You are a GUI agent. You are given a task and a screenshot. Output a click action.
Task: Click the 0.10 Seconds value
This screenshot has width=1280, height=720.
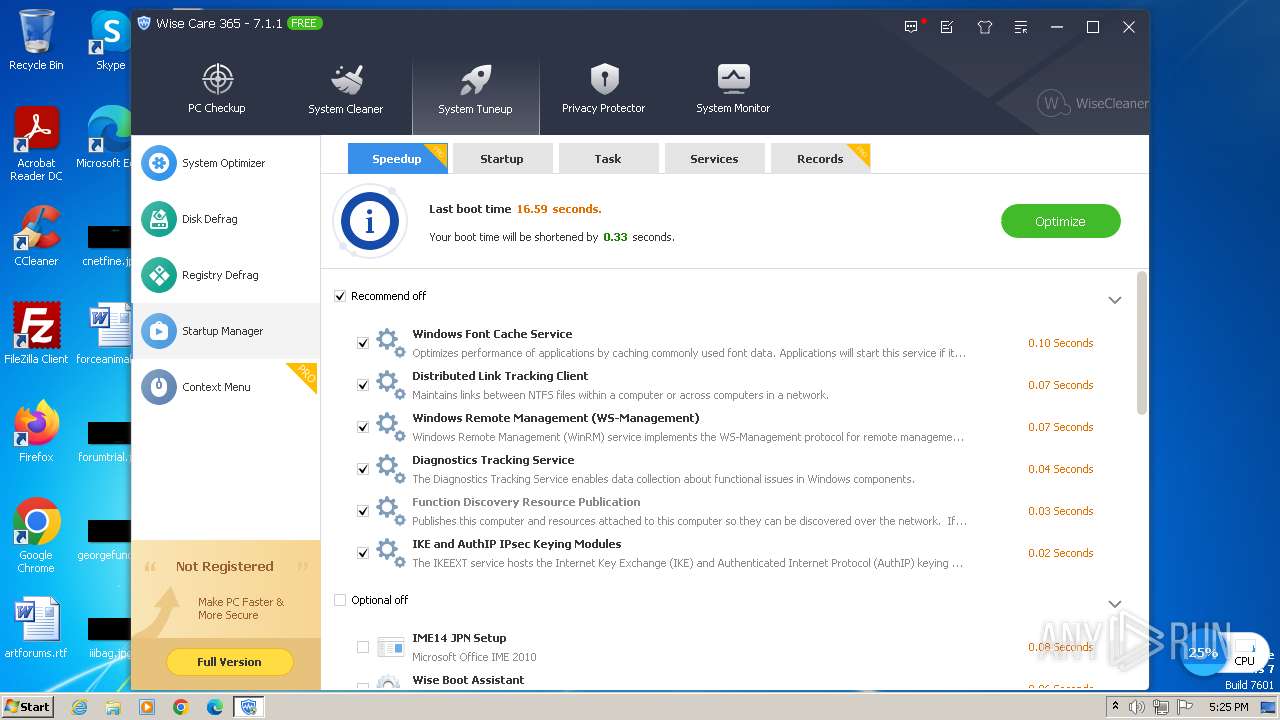point(1060,343)
